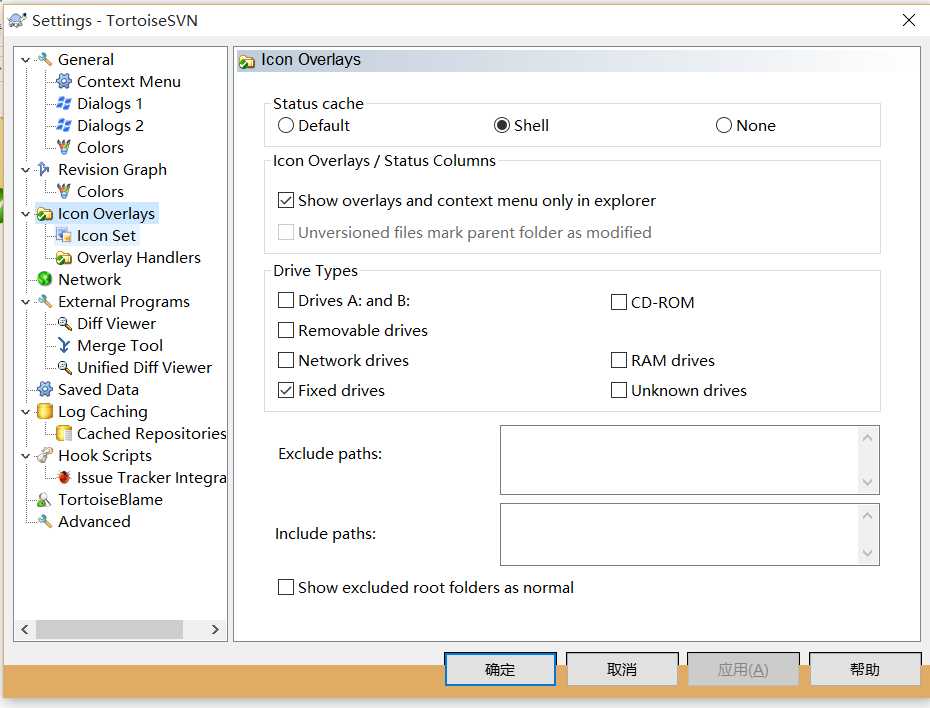The height and width of the screenshot is (708, 930).
Task: Collapse the Log Caching tree node
Action: coord(25,412)
